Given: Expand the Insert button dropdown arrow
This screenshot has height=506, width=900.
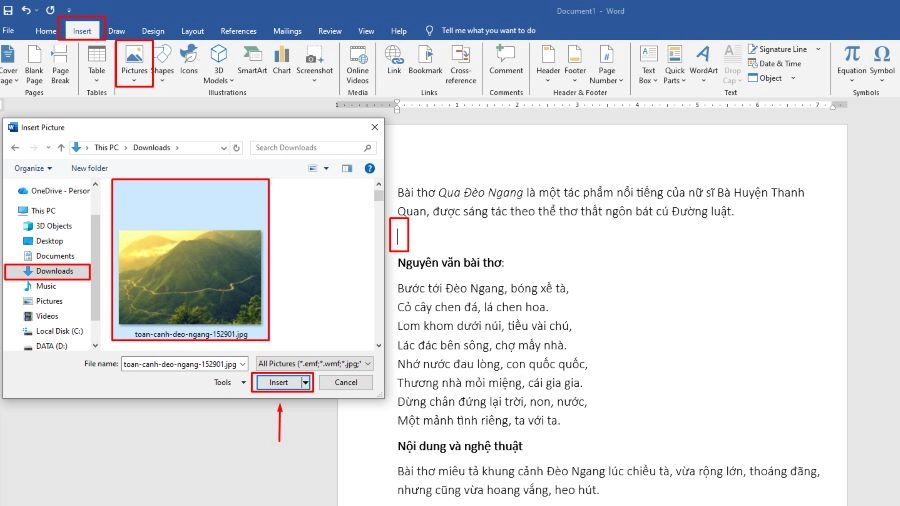Looking at the screenshot, I should point(306,382).
